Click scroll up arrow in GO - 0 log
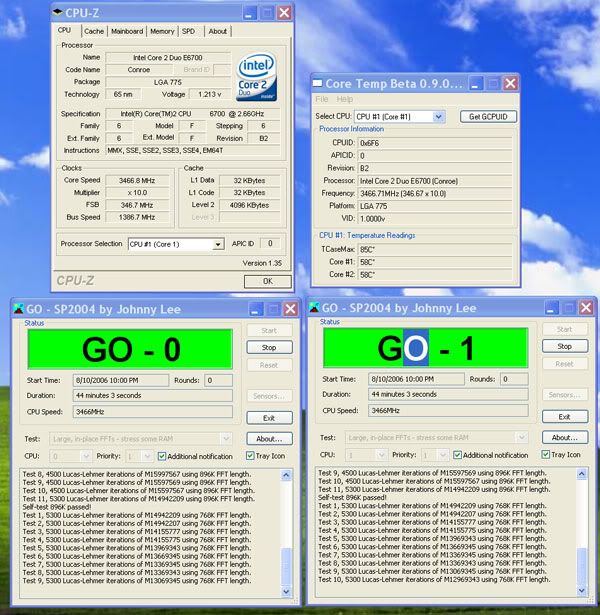The height and width of the screenshot is (615, 600). point(286,475)
